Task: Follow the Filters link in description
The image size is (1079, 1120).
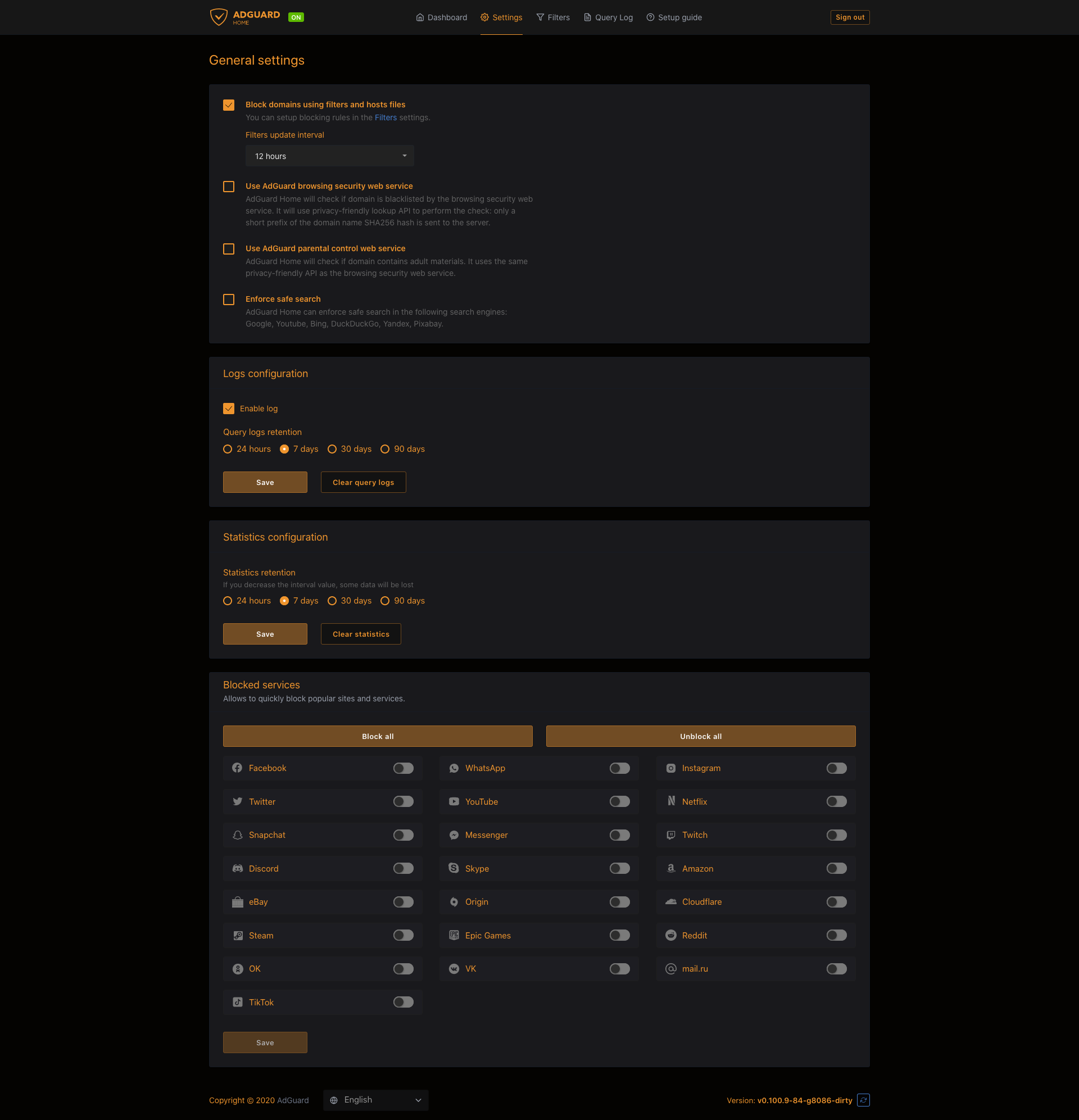Action: coord(385,117)
